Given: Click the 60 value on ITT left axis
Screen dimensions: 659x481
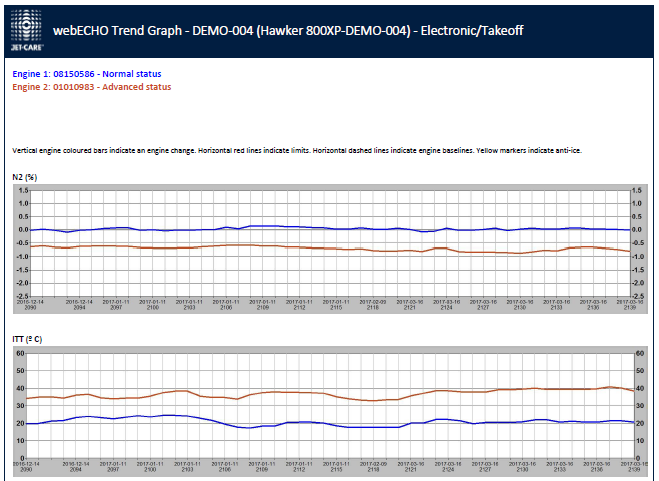Looking at the screenshot, I should (x=20, y=353).
